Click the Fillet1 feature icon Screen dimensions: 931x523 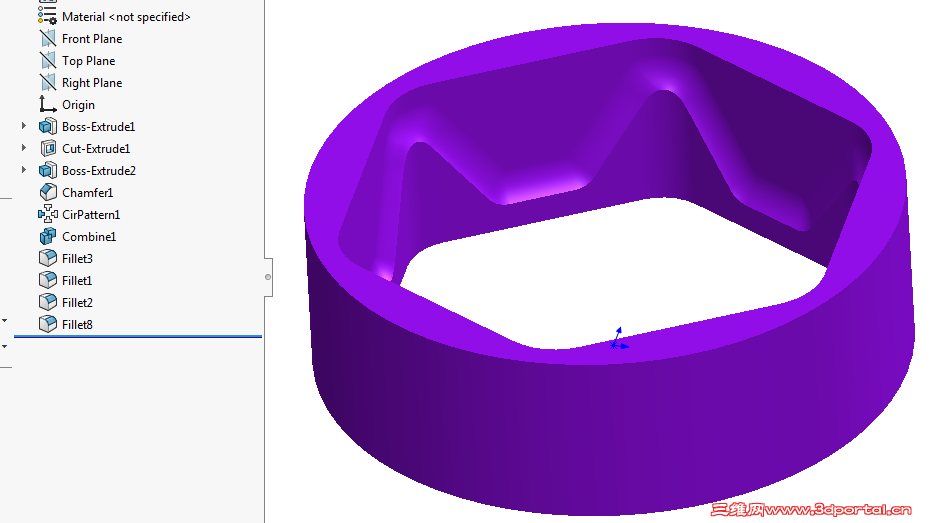48,280
